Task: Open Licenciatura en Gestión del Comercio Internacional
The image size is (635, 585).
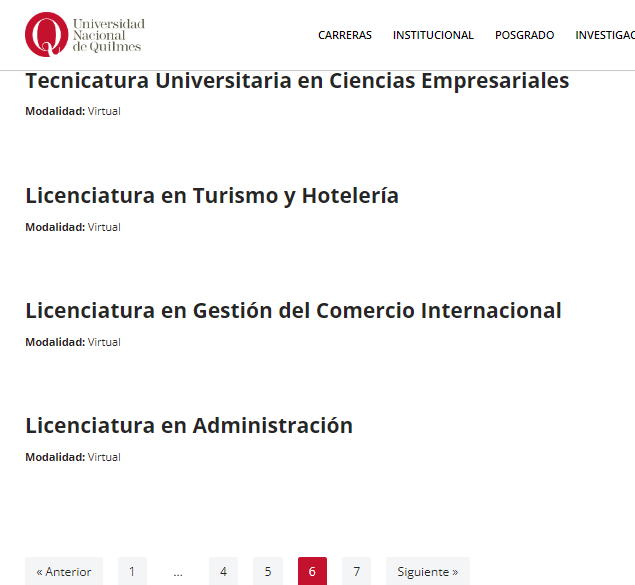Action: click(293, 311)
